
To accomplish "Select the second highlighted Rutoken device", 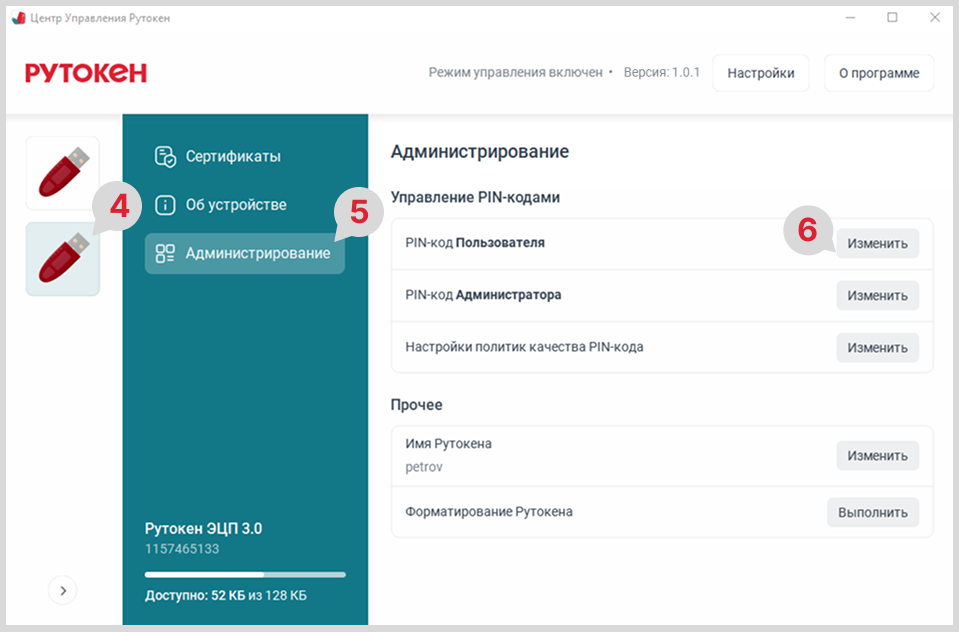I will click(x=62, y=259).
